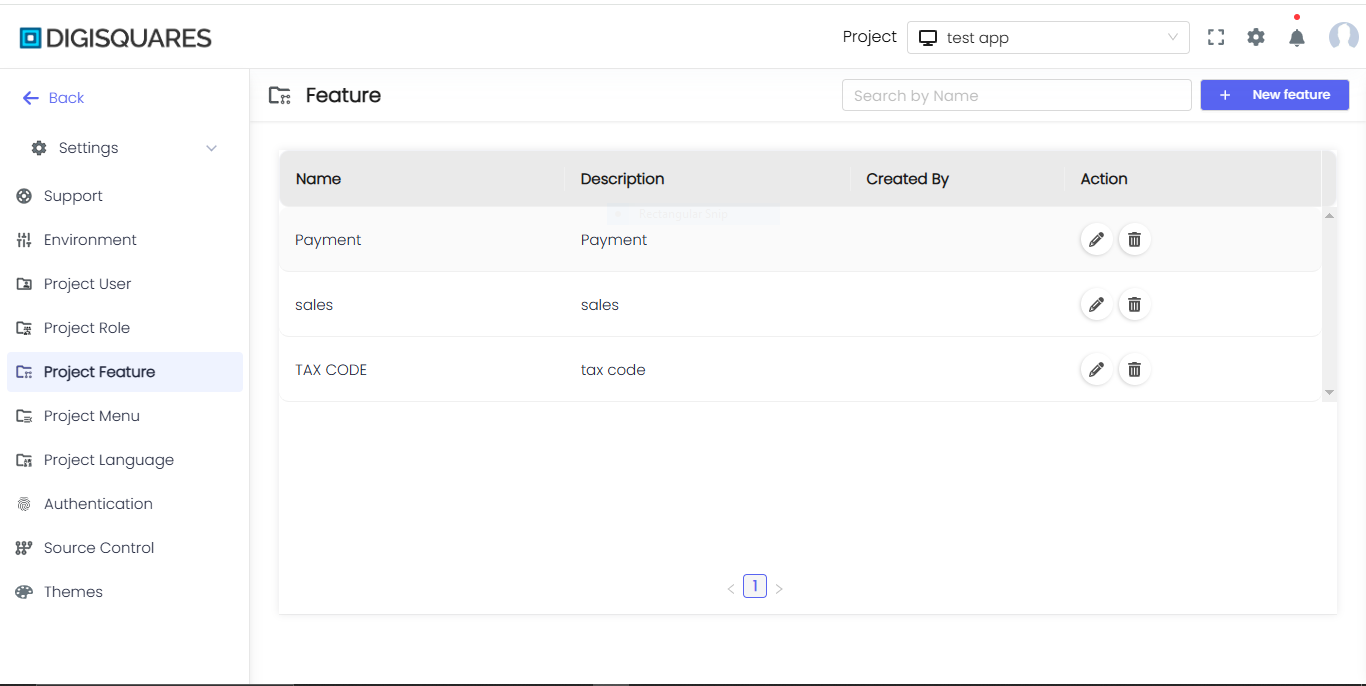The width and height of the screenshot is (1366, 686).
Task: Click the Project Role folder icon
Action: coord(24,328)
